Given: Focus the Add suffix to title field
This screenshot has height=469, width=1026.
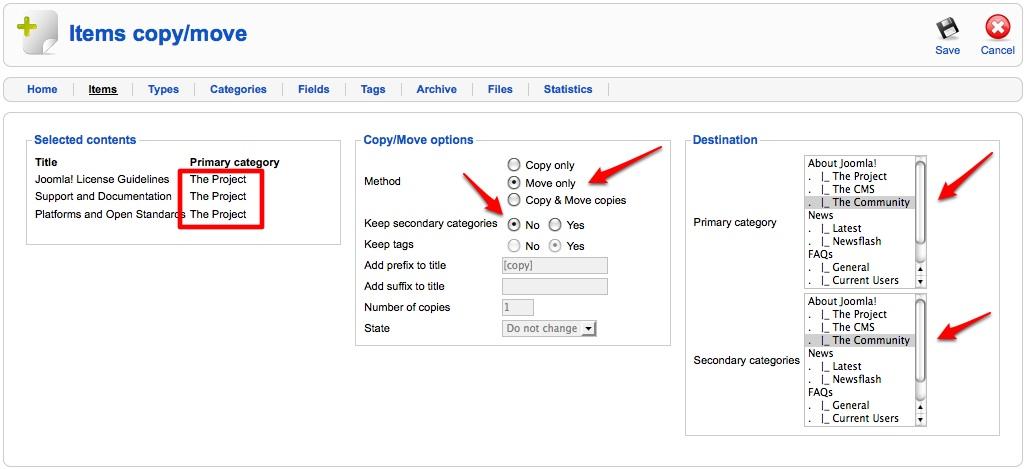Looking at the screenshot, I should [554, 287].
